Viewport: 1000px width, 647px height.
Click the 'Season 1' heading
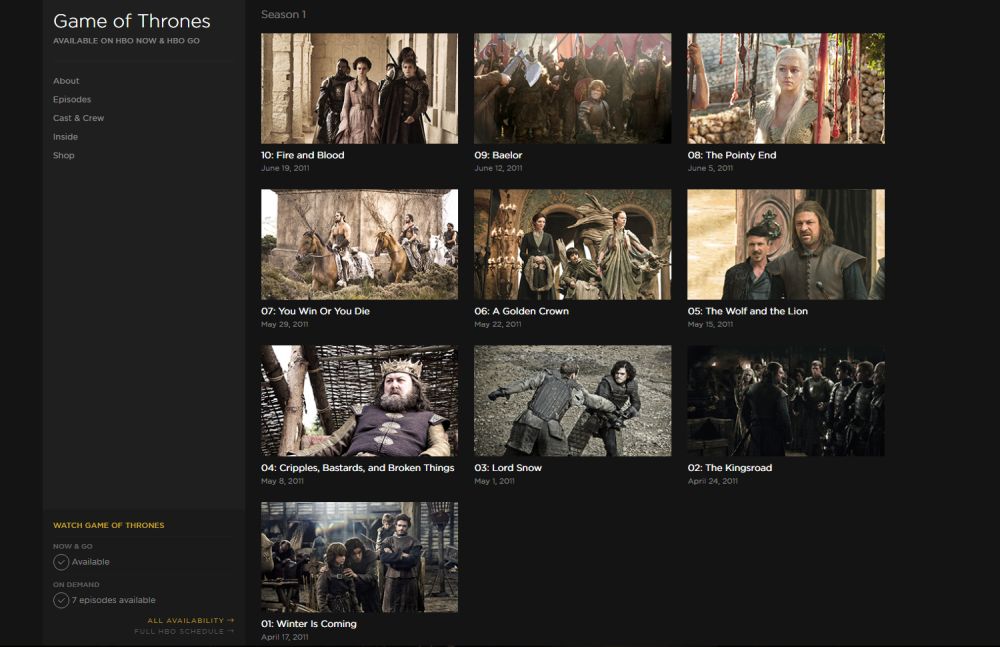point(283,14)
